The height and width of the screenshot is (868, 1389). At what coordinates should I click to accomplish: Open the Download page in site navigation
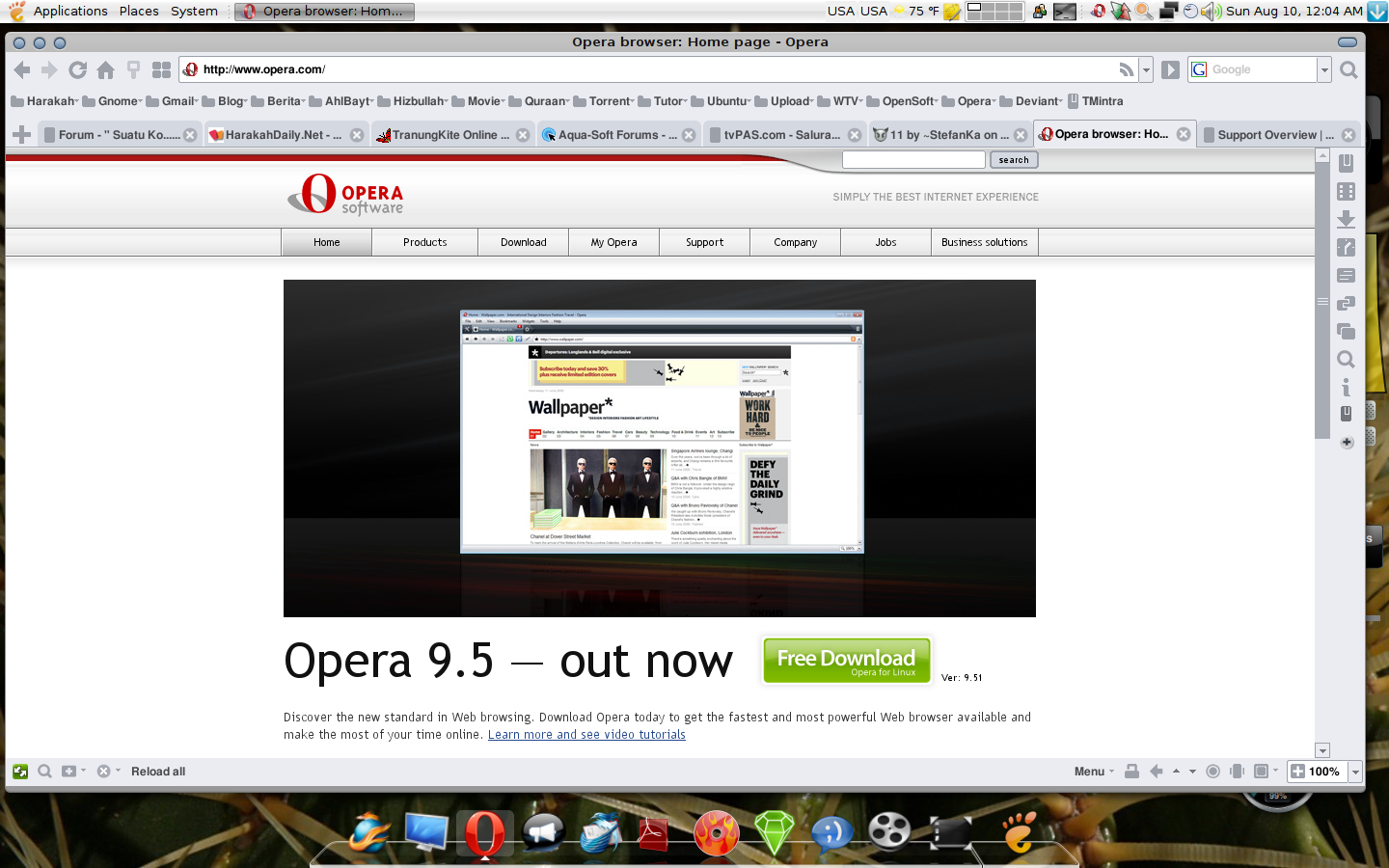click(x=524, y=242)
